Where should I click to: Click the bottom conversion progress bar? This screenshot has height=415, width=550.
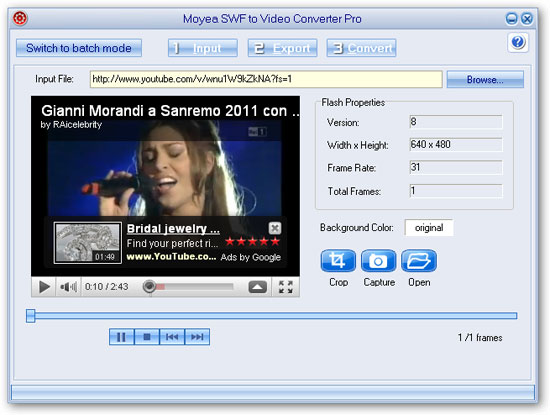(273, 393)
